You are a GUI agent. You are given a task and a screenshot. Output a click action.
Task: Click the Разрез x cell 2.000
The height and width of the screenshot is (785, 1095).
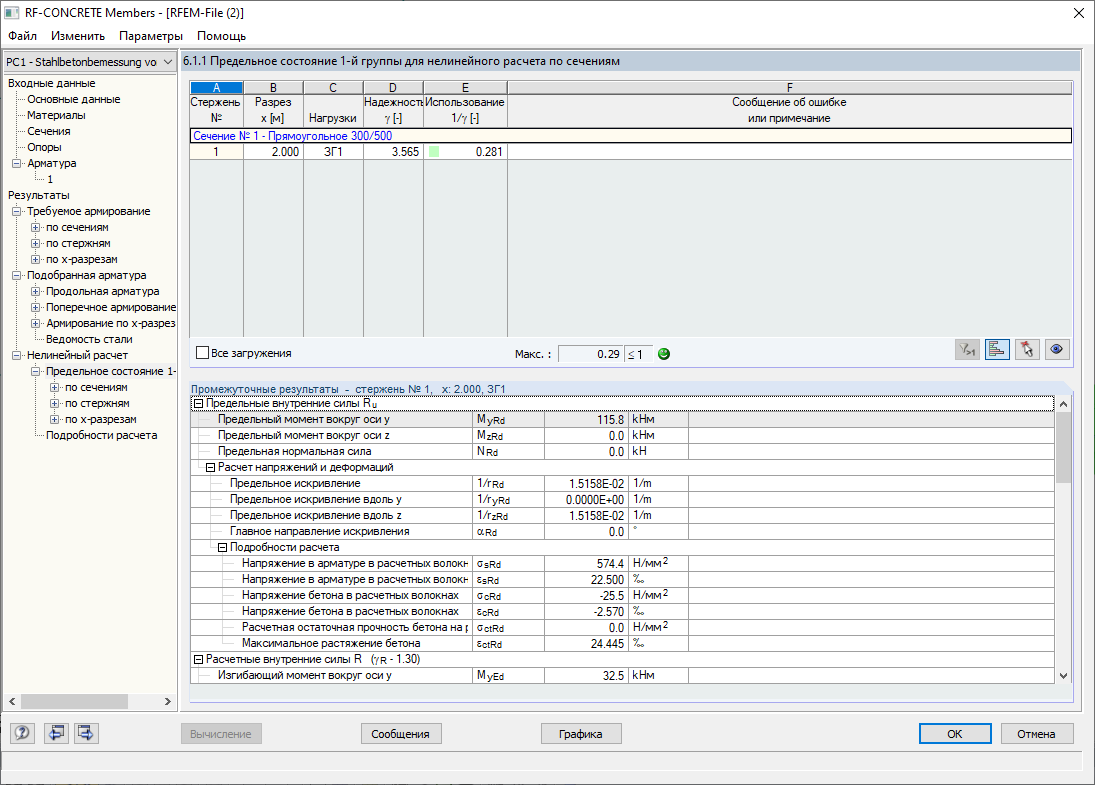pos(273,152)
